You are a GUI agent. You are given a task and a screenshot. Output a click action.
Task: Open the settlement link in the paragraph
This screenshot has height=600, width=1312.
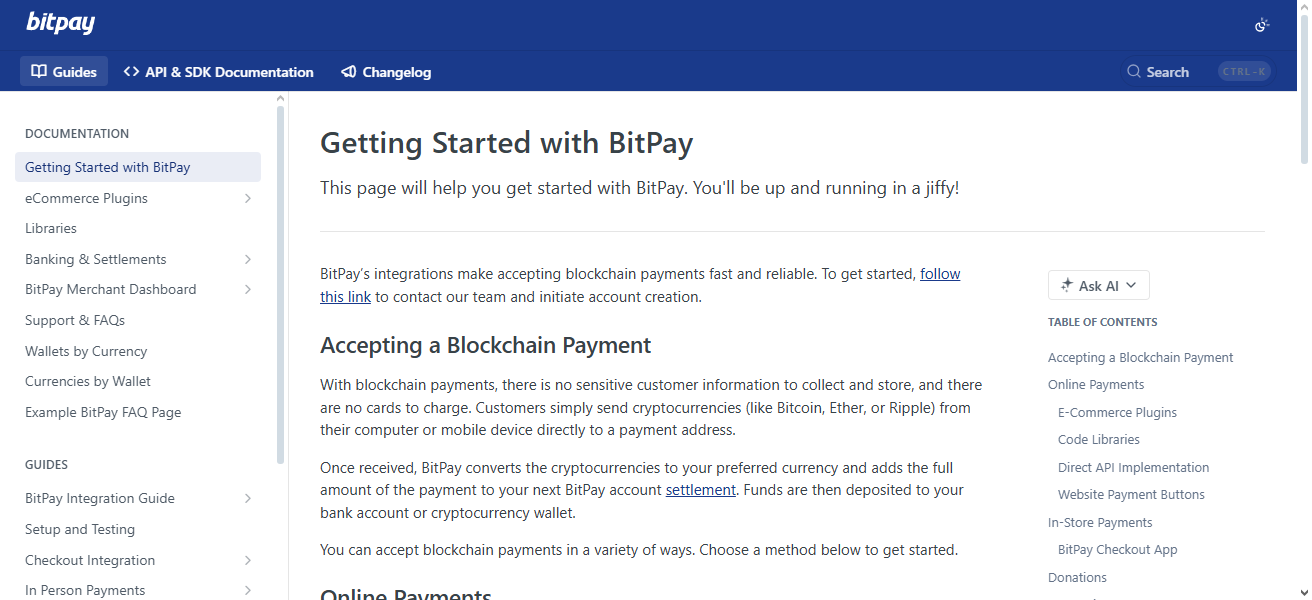700,489
